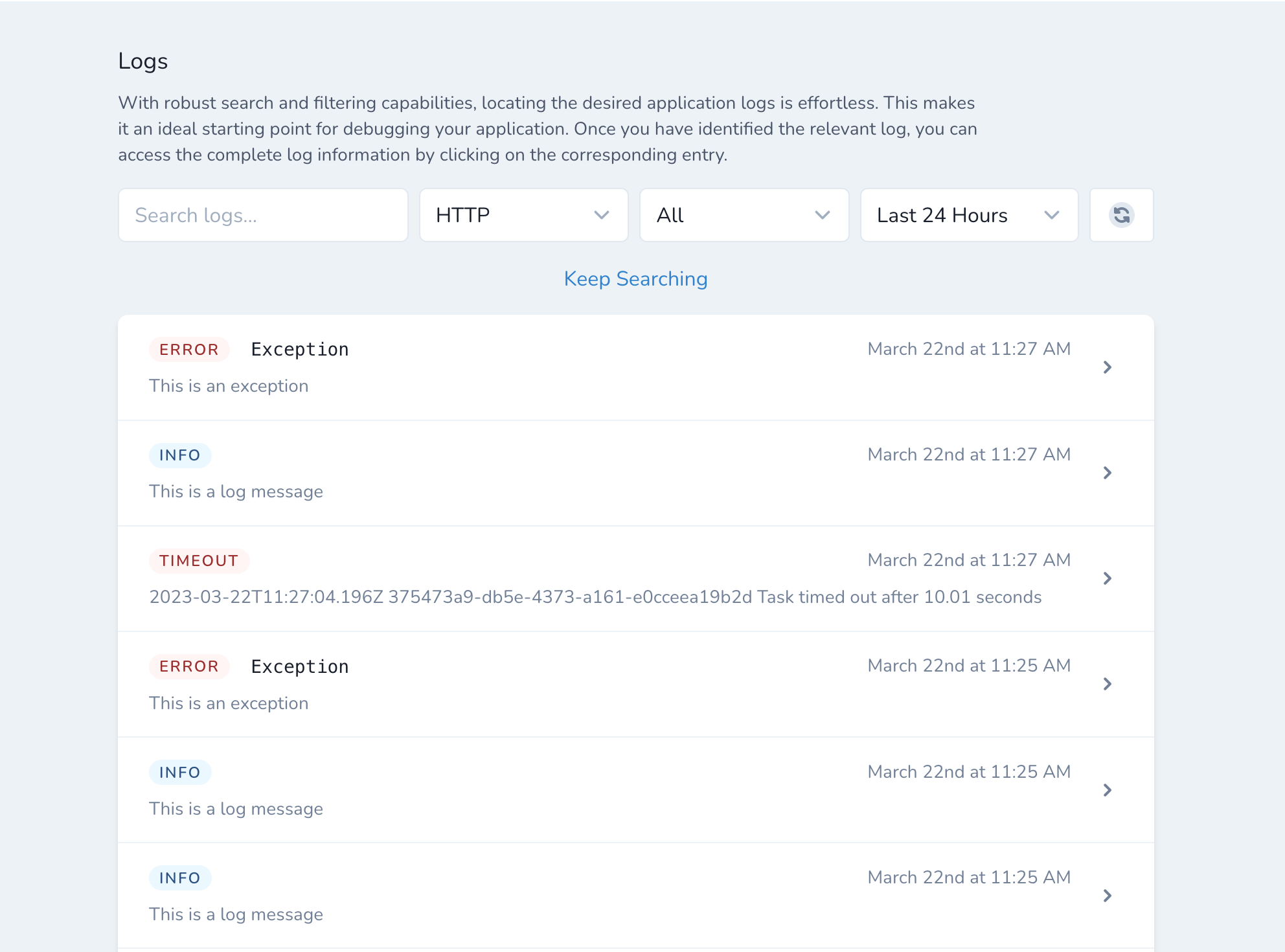Open the 11:25 AM Exception title
The width and height of the screenshot is (1285, 952).
pos(300,666)
